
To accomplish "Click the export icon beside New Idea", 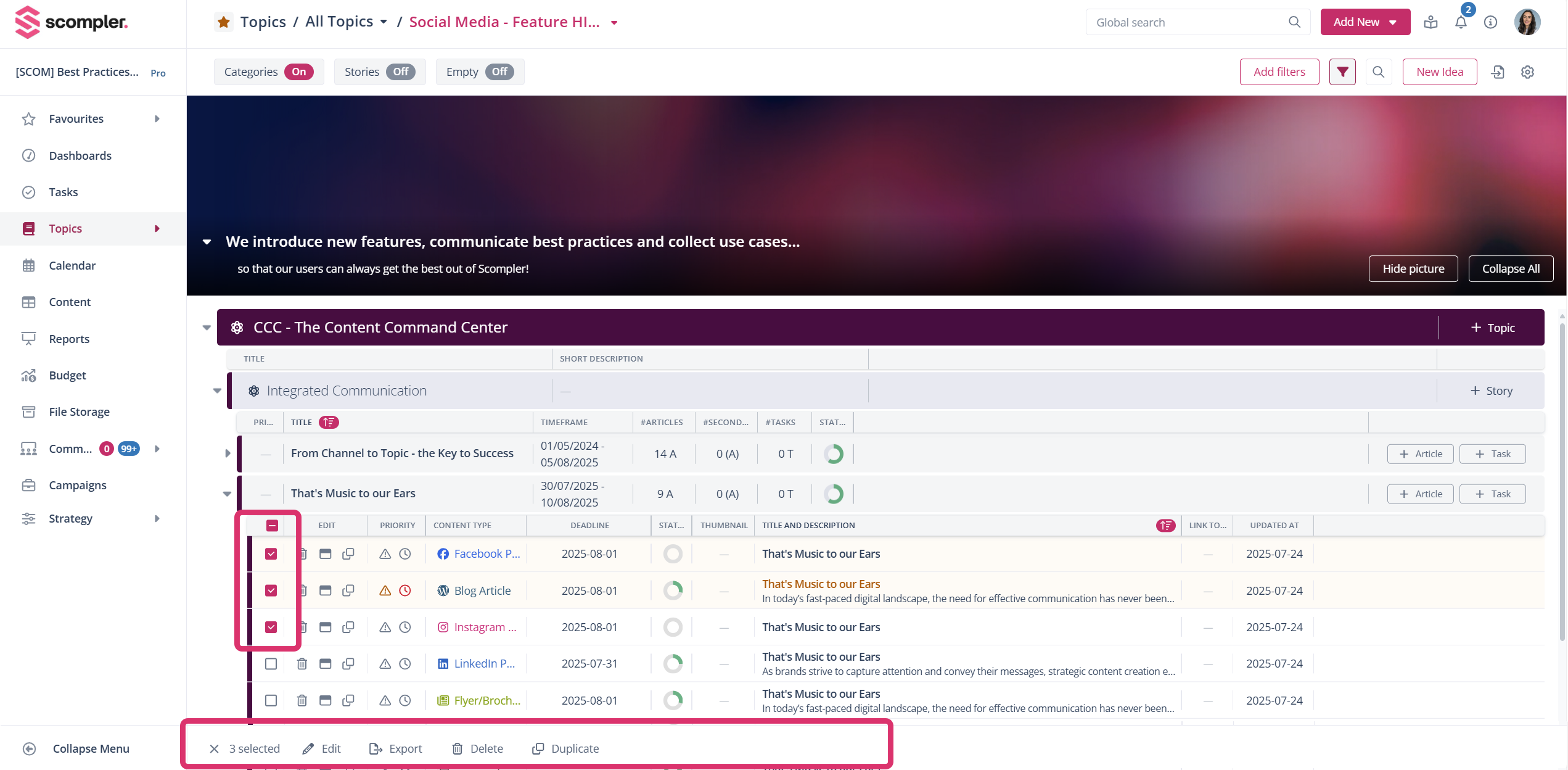I will tap(1498, 72).
